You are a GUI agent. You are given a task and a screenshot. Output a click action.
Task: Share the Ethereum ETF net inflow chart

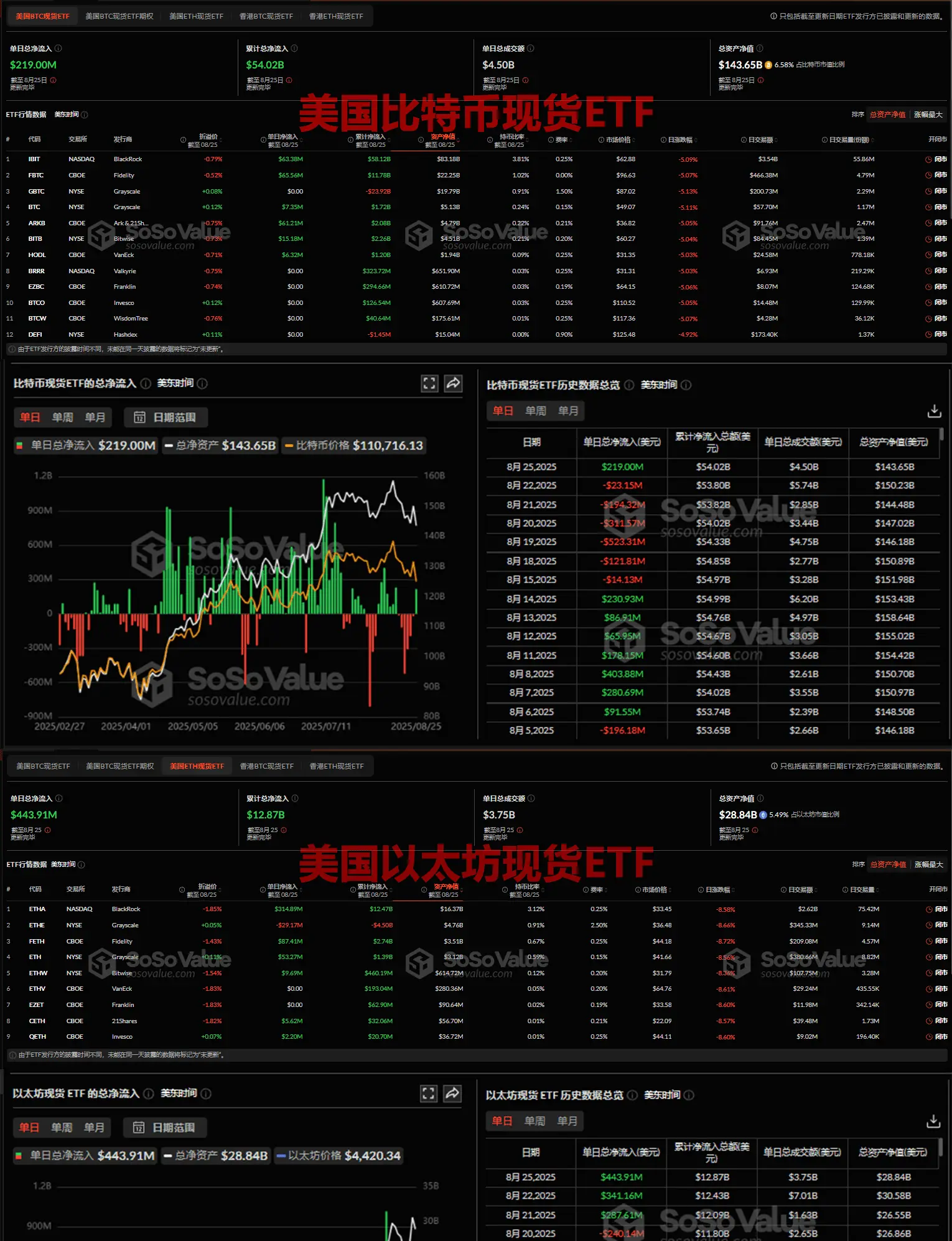(x=452, y=1093)
